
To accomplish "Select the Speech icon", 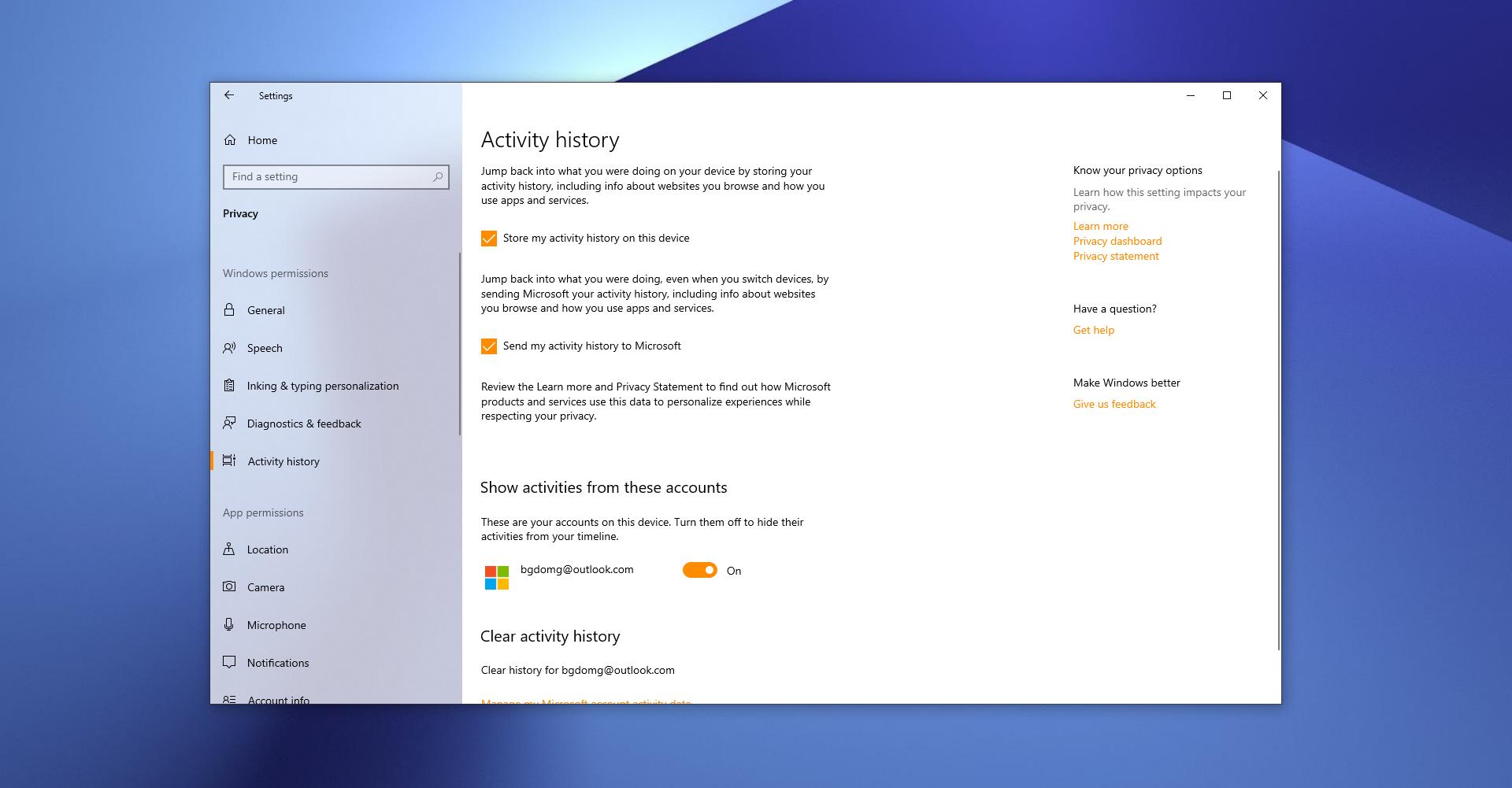I will click(229, 348).
